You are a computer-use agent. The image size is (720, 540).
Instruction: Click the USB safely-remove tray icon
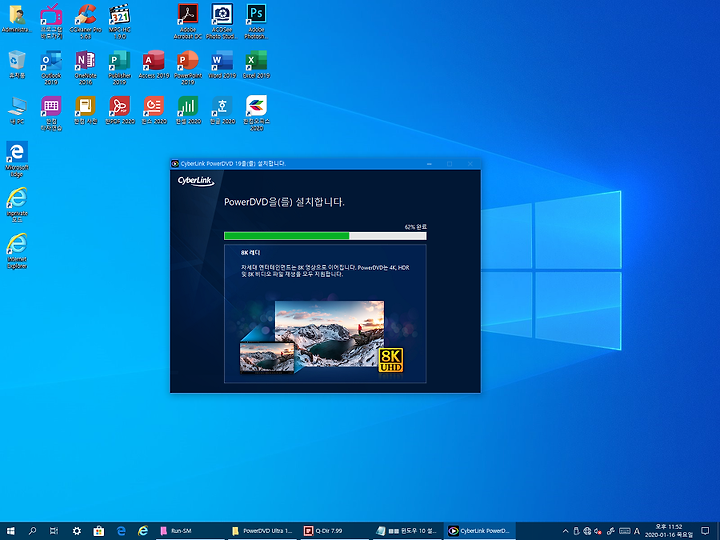tap(576, 531)
